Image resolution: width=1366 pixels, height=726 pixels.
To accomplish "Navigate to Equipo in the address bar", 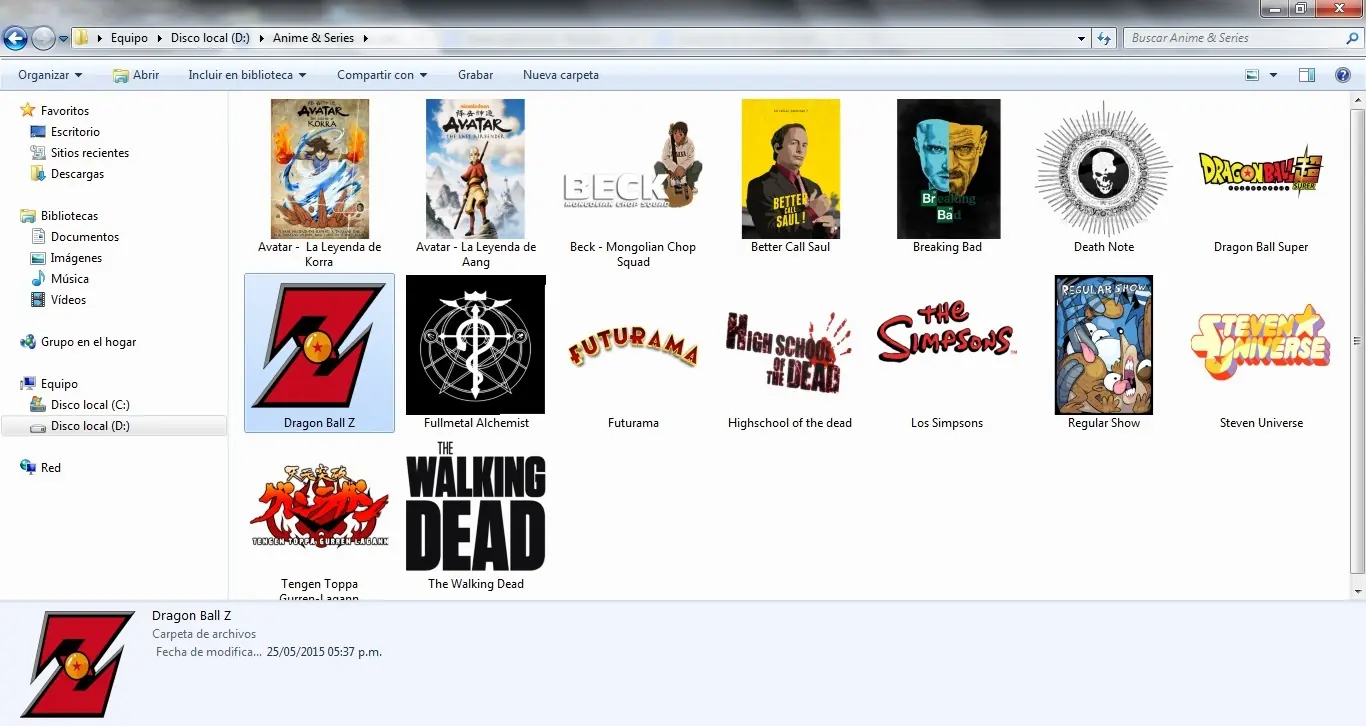I will [x=130, y=38].
